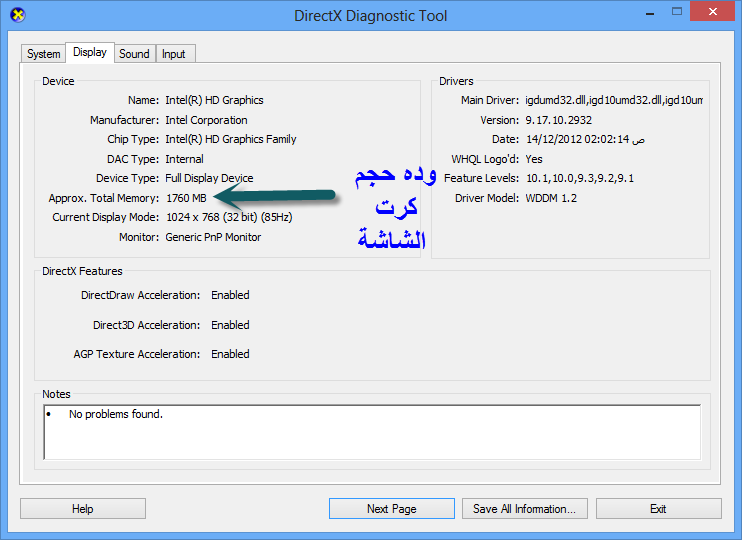Image resolution: width=742 pixels, height=540 pixels.
Task: Select the 'Intel(R) HD Graphics' name value
Action: pos(214,100)
